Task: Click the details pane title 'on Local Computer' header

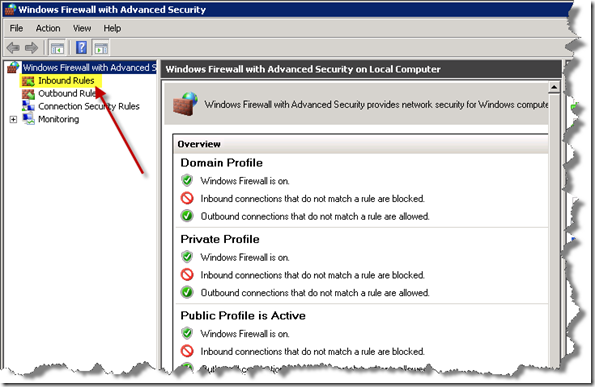Action: (x=303, y=69)
